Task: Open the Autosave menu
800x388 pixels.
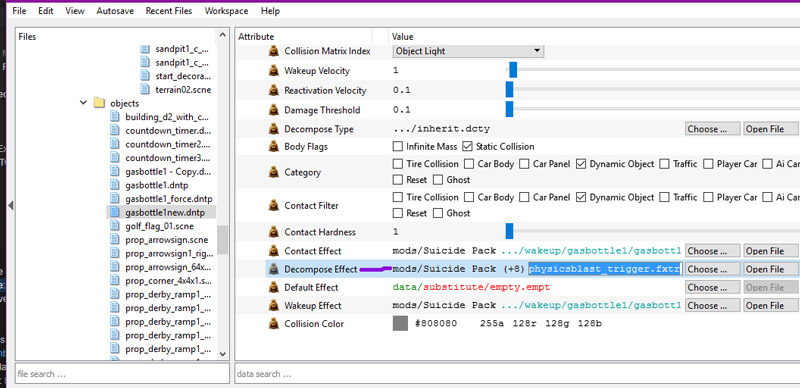Action: [115, 11]
